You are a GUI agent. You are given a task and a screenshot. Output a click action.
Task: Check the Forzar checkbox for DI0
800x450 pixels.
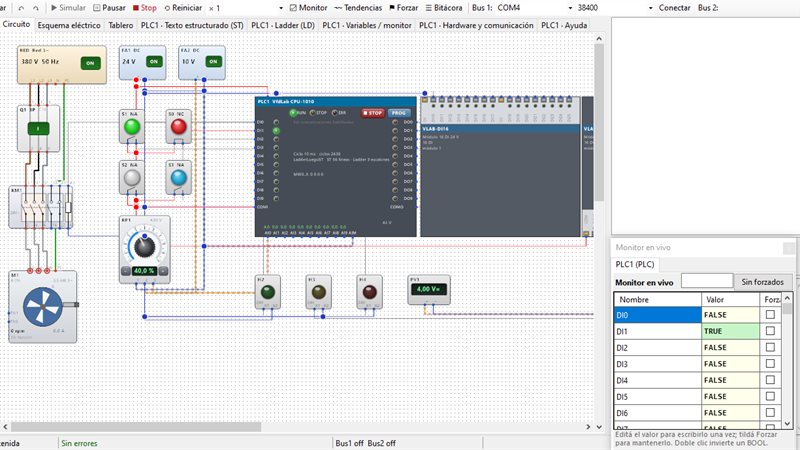(770, 315)
